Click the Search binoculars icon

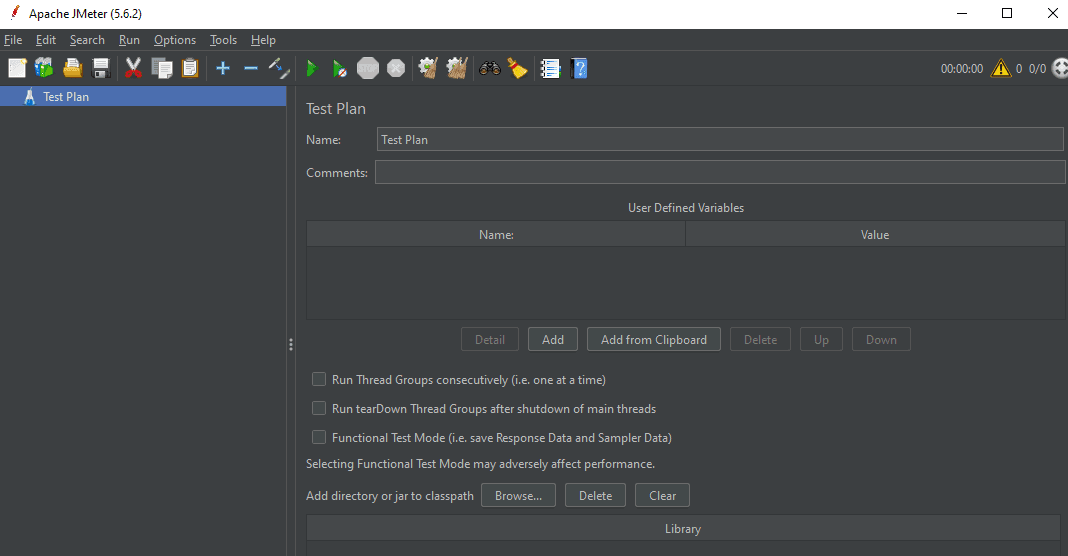click(x=489, y=68)
